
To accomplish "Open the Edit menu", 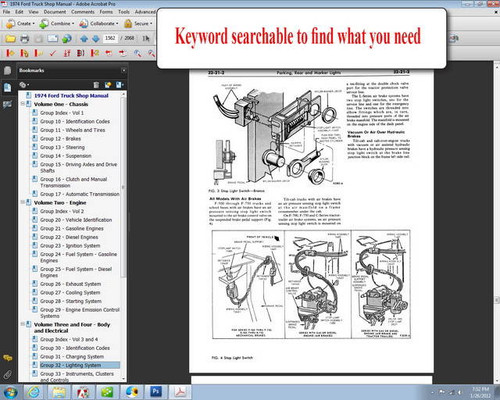I will (19, 12).
